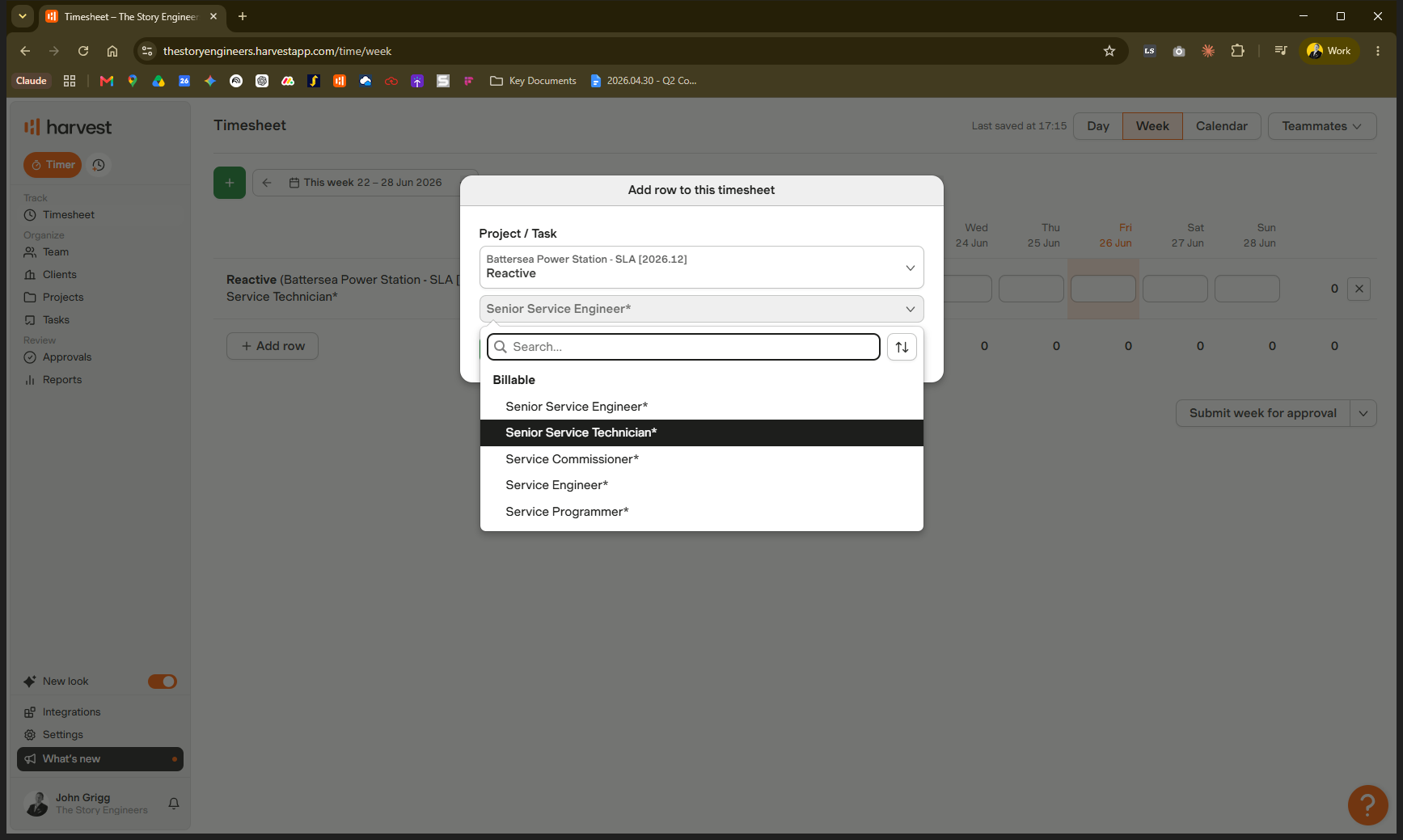Open a new browser tab
This screenshot has width=1403, height=840.
pyautogui.click(x=243, y=16)
